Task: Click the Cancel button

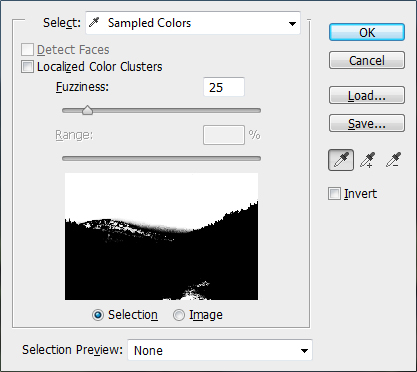Action: [x=367, y=60]
